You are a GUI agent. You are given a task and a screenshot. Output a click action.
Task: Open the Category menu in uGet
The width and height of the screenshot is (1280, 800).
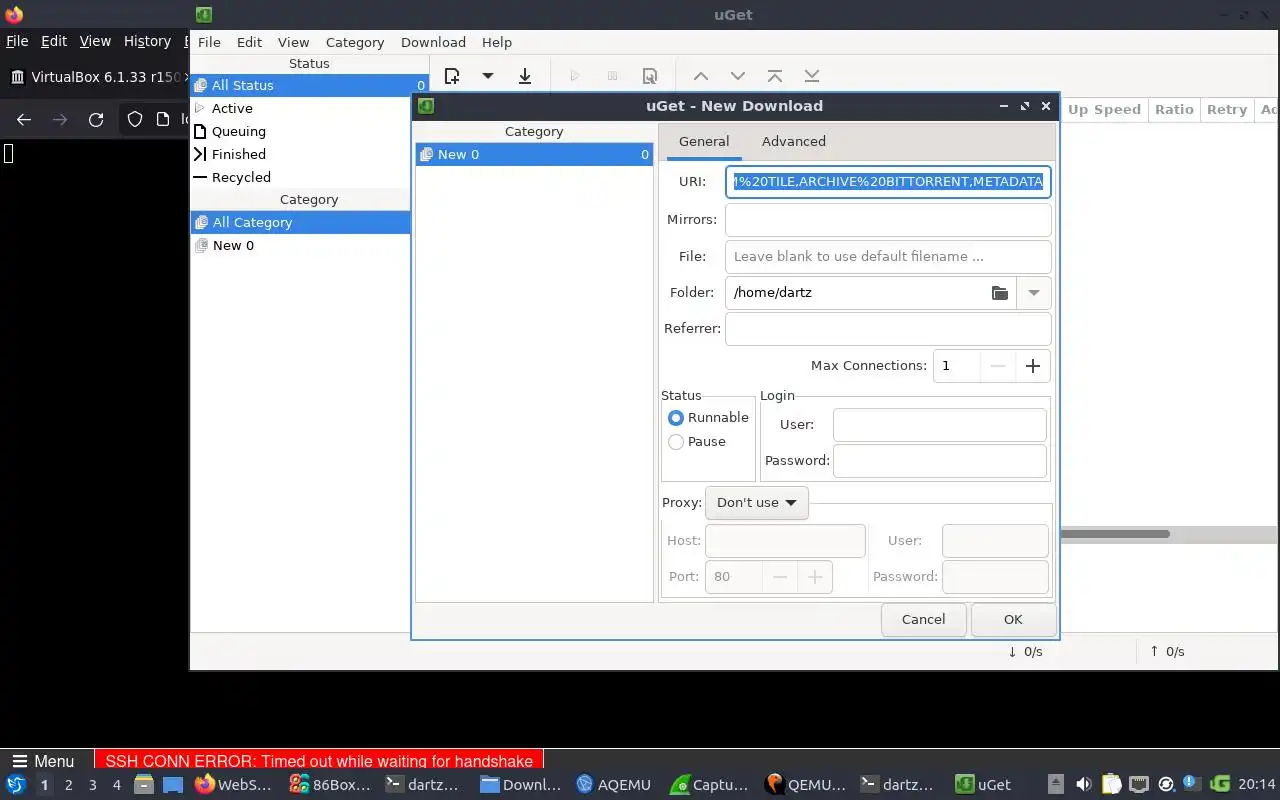pyautogui.click(x=355, y=42)
